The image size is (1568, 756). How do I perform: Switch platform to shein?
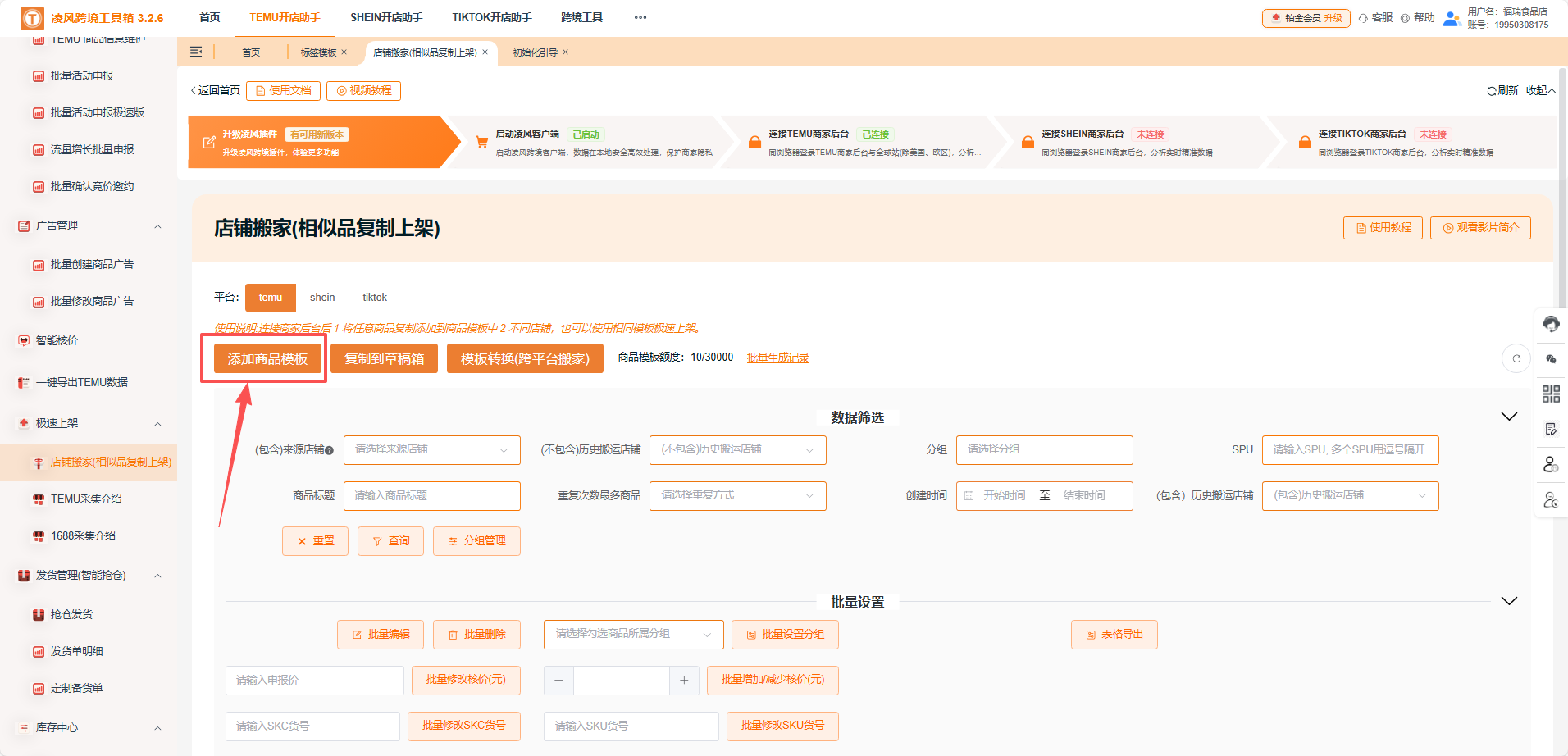coord(322,297)
